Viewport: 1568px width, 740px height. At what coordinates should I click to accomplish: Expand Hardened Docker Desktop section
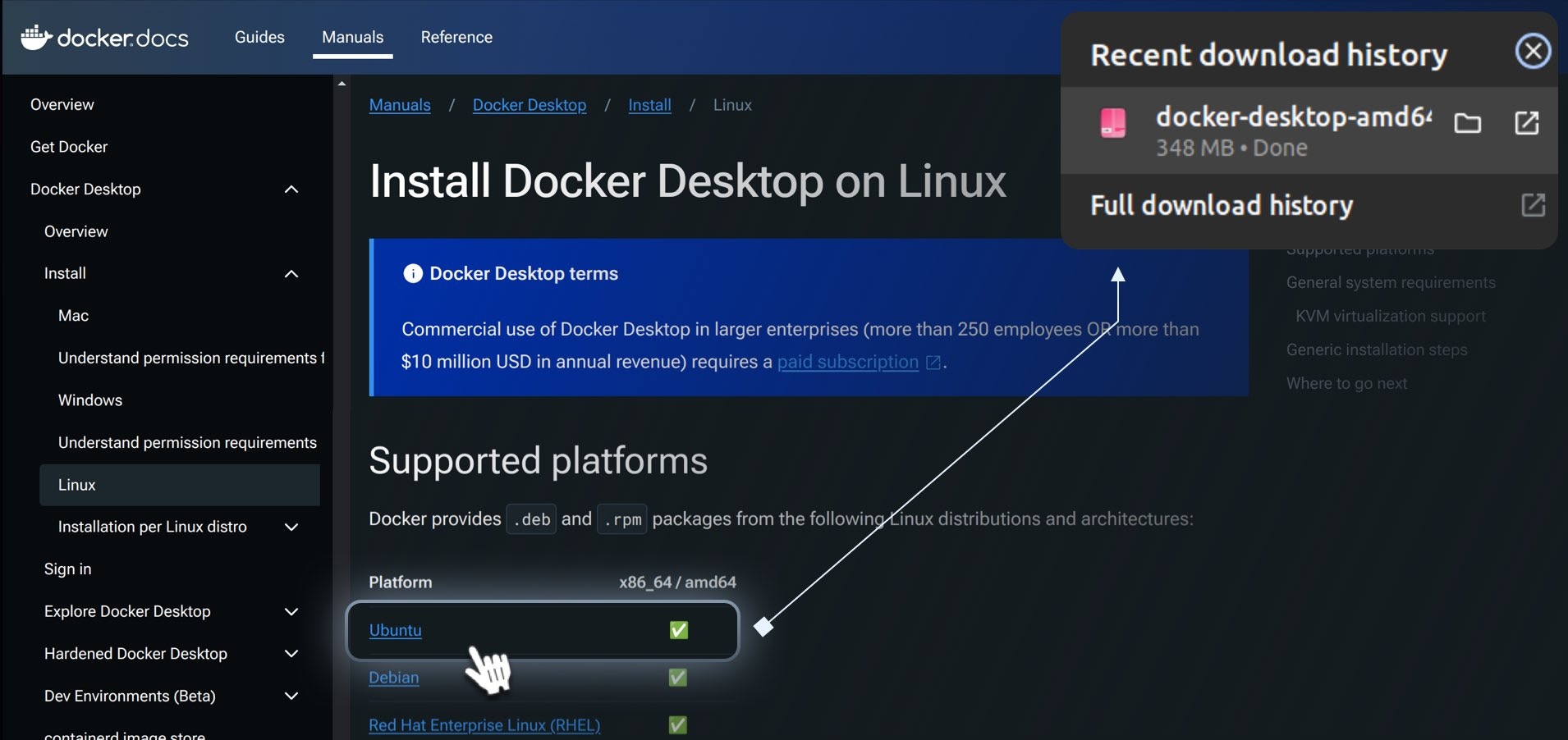(x=291, y=654)
